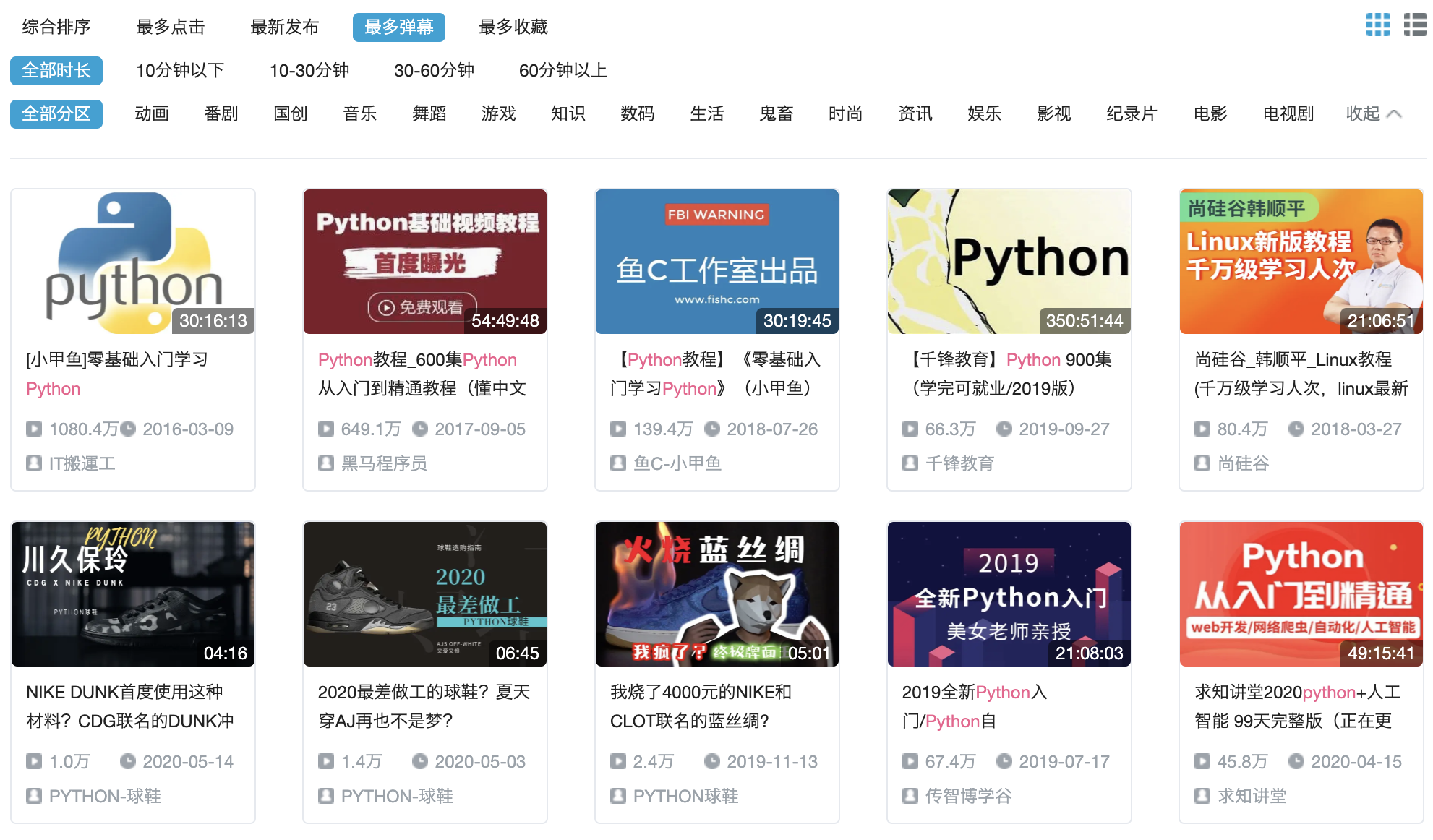
Task: Switch to list view layout icon
Action: 1415,25
